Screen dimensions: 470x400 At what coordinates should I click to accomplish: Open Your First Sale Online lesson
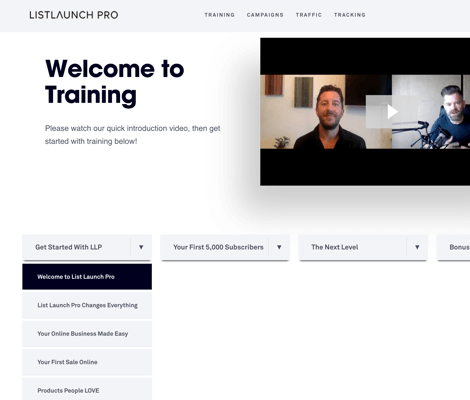click(x=87, y=362)
